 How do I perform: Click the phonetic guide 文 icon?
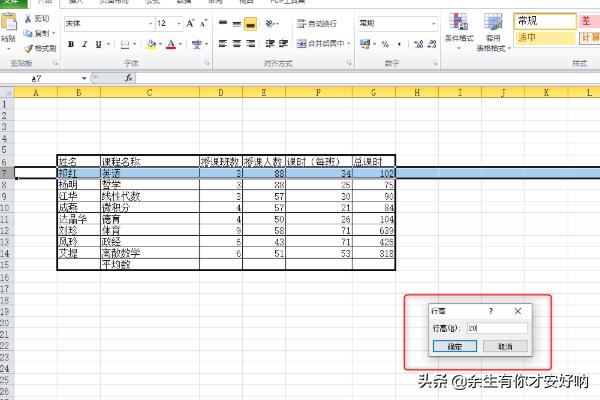click(197, 44)
